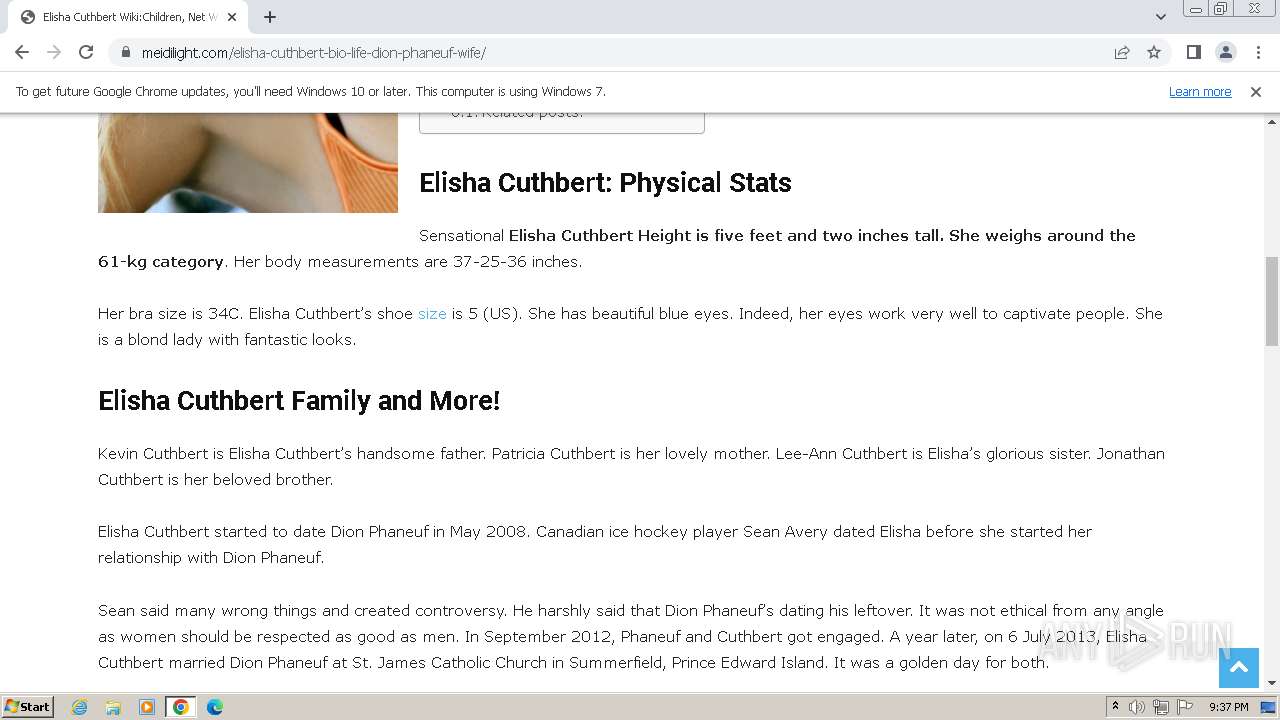Open Internet Explorer from the taskbar

click(x=80, y=707)
